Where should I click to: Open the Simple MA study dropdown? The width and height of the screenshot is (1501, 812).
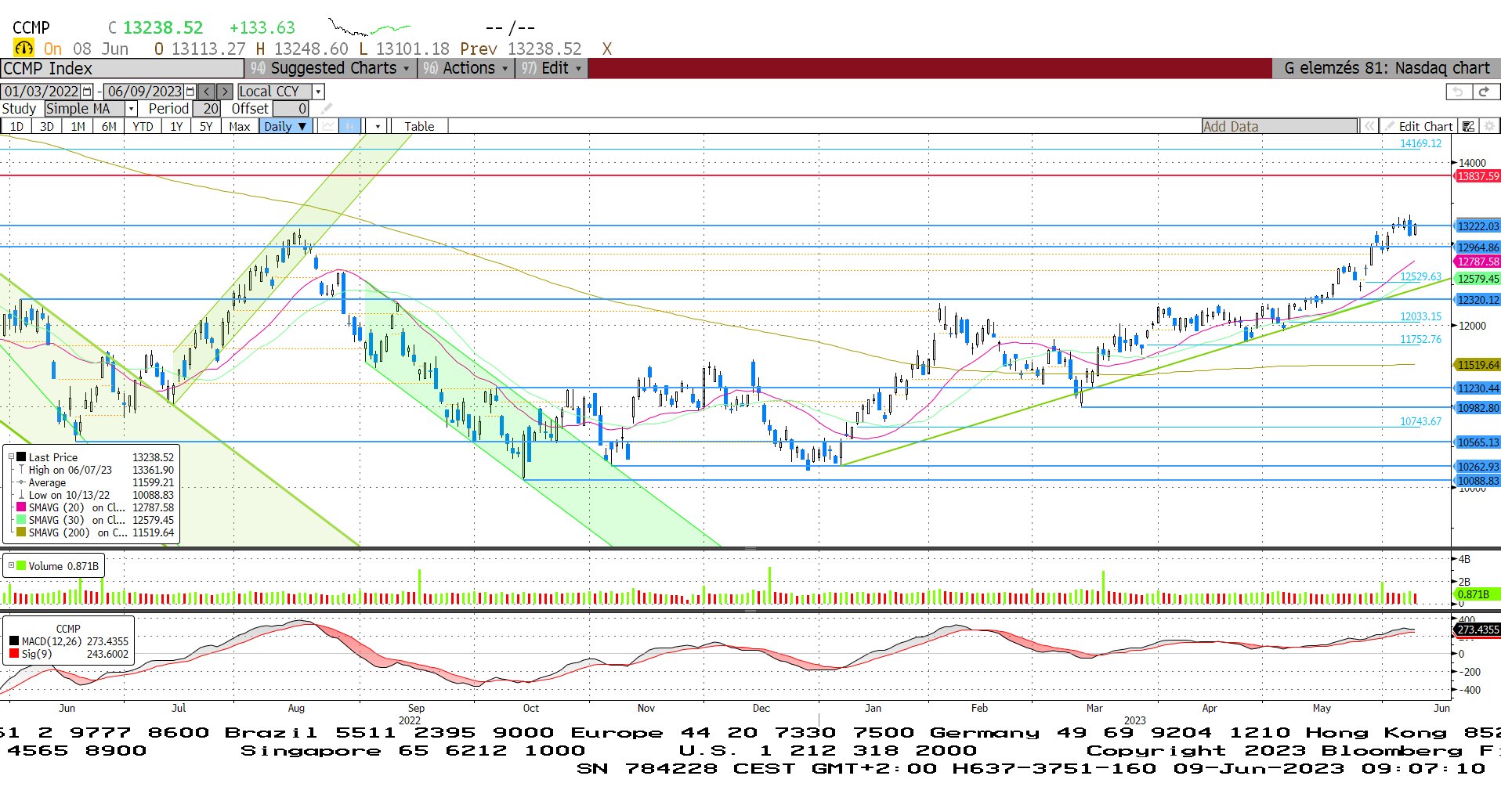132,109
